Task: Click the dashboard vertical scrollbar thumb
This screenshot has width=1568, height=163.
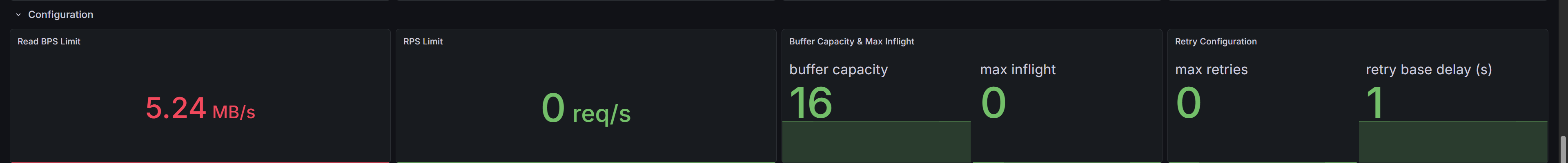Action: 1563,149
